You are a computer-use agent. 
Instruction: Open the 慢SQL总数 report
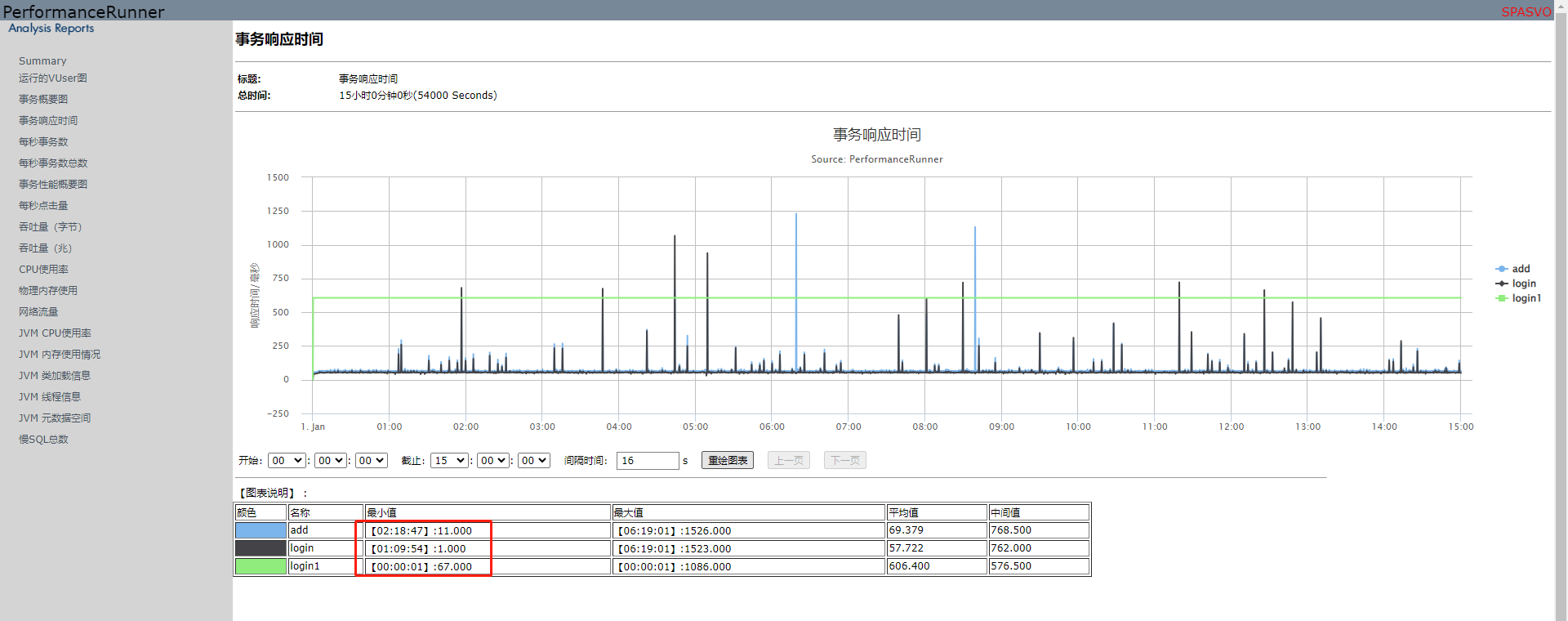[43, 440]
